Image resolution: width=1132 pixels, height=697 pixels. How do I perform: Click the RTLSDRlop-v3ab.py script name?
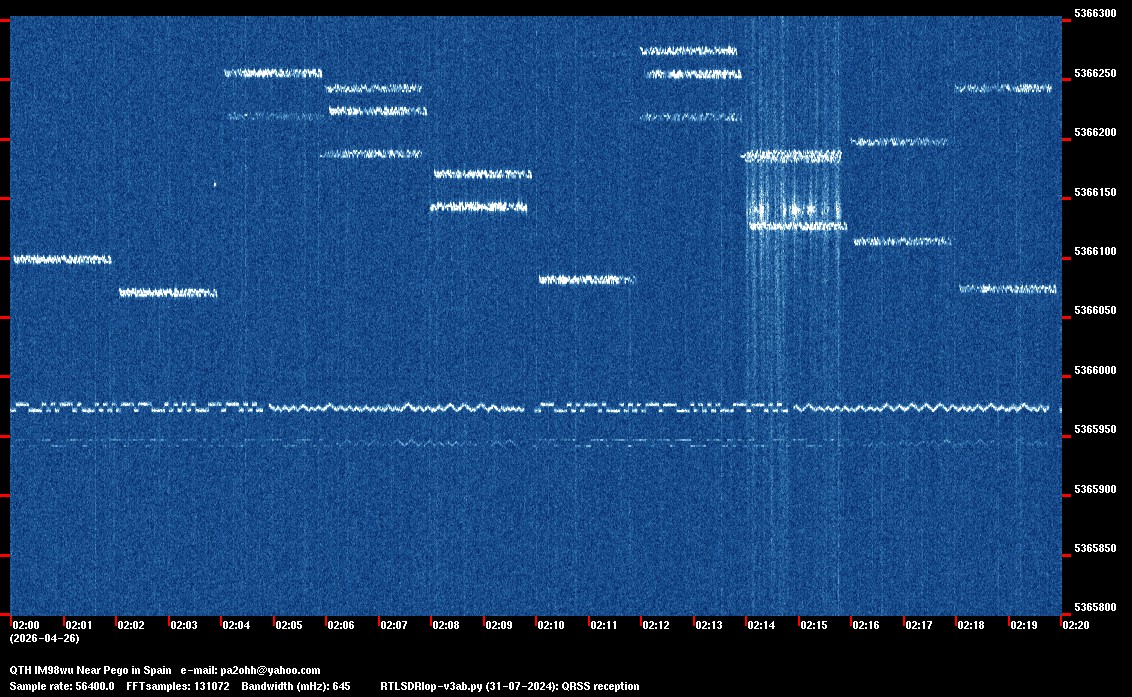[427, 686]
